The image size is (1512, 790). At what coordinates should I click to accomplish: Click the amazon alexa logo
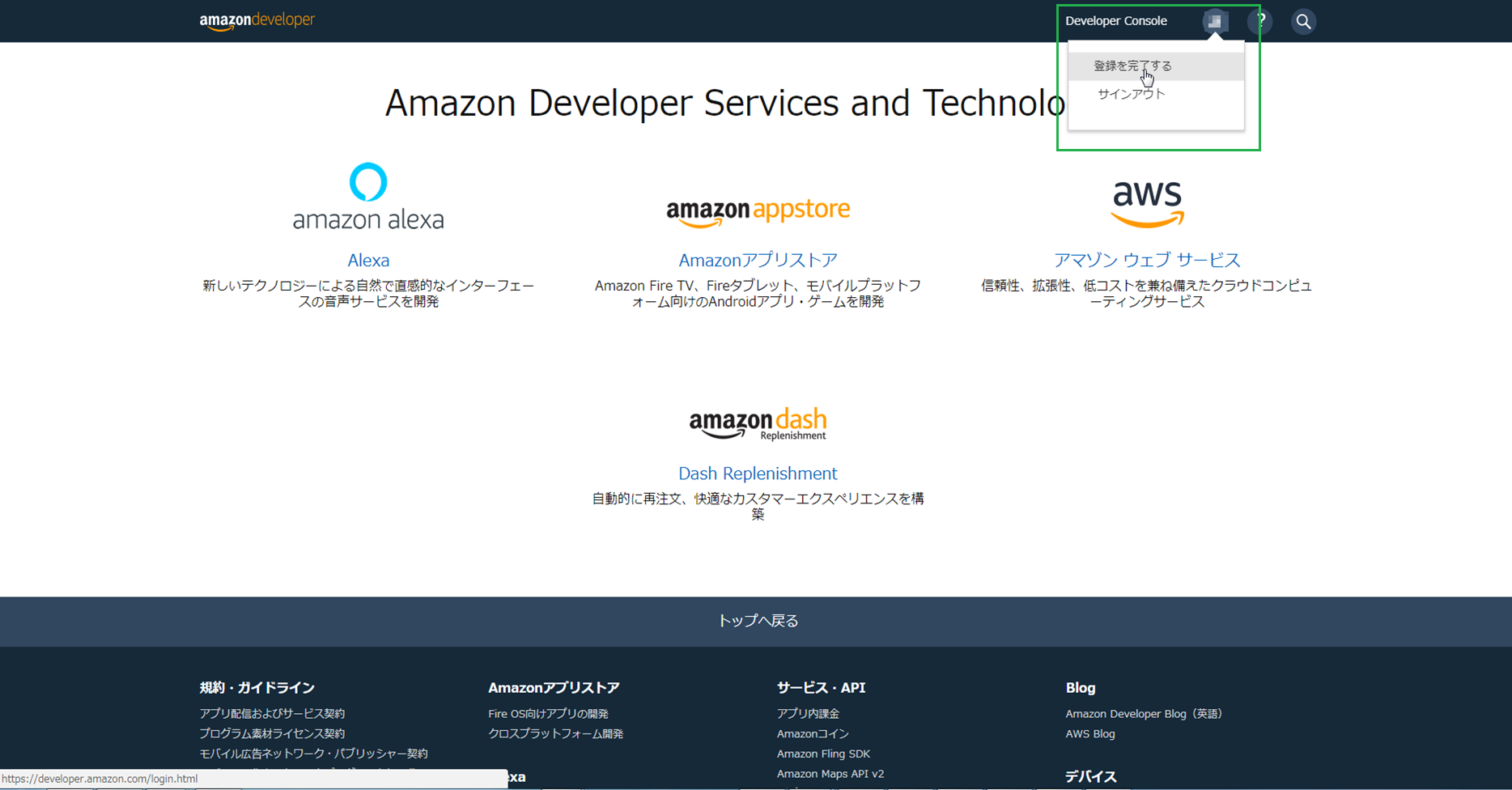point(368,196)
